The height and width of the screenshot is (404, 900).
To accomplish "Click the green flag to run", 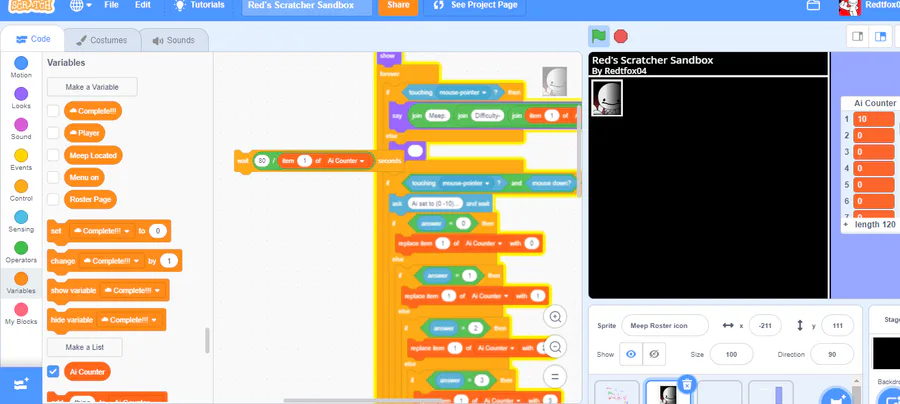I will [599, 36].
